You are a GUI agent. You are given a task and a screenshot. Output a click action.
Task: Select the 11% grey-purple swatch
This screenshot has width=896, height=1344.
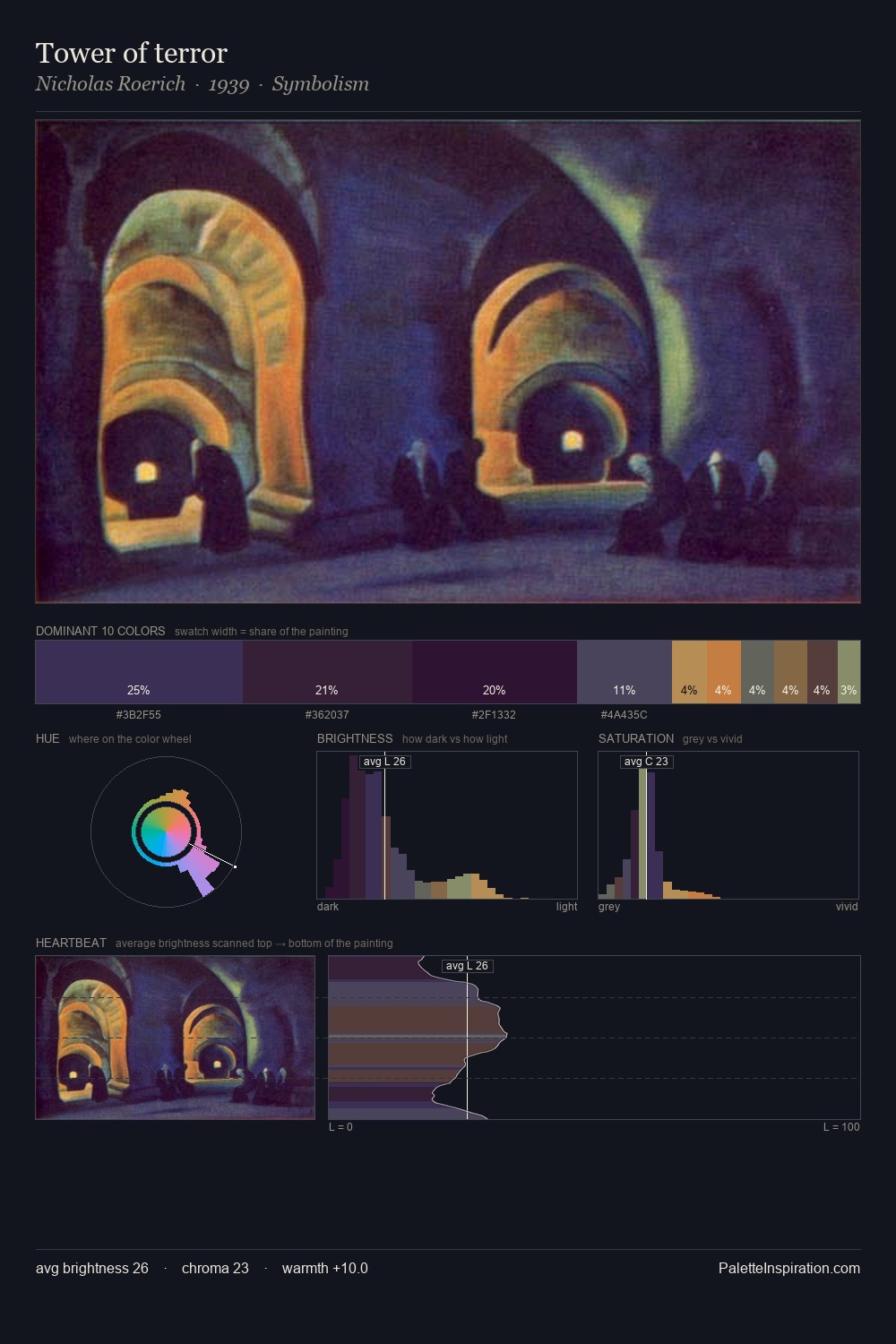click(x=625, y=672)
